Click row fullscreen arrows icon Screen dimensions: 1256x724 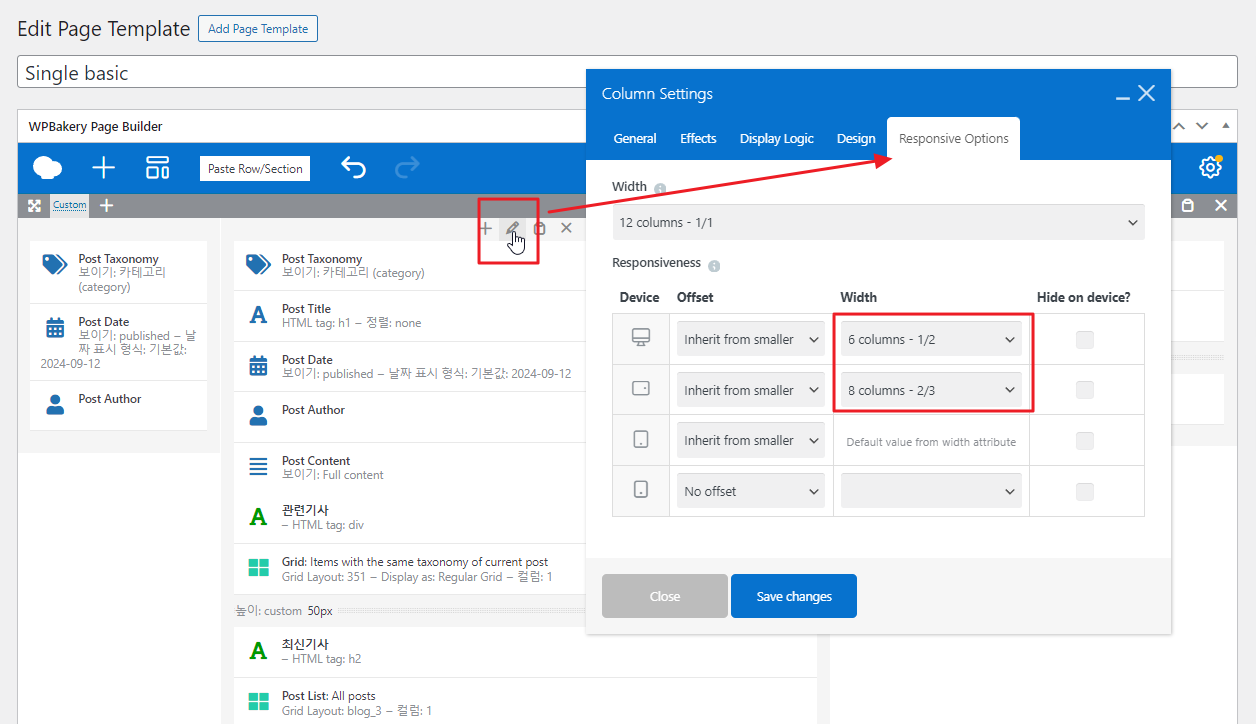coord(35,205)
